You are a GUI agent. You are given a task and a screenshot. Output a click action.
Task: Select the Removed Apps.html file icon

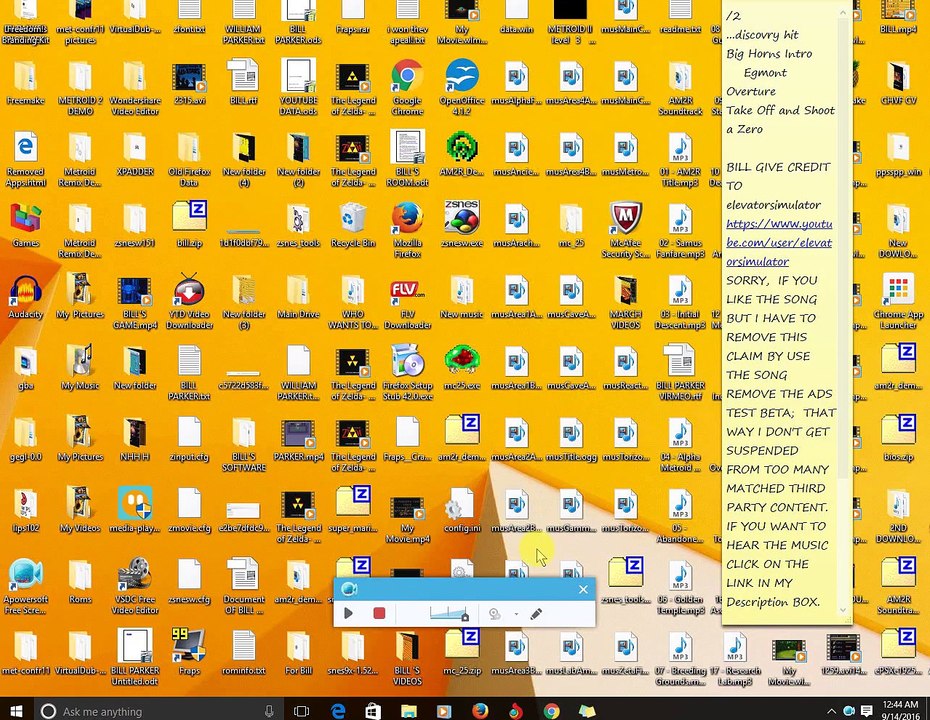click(26, 159)
